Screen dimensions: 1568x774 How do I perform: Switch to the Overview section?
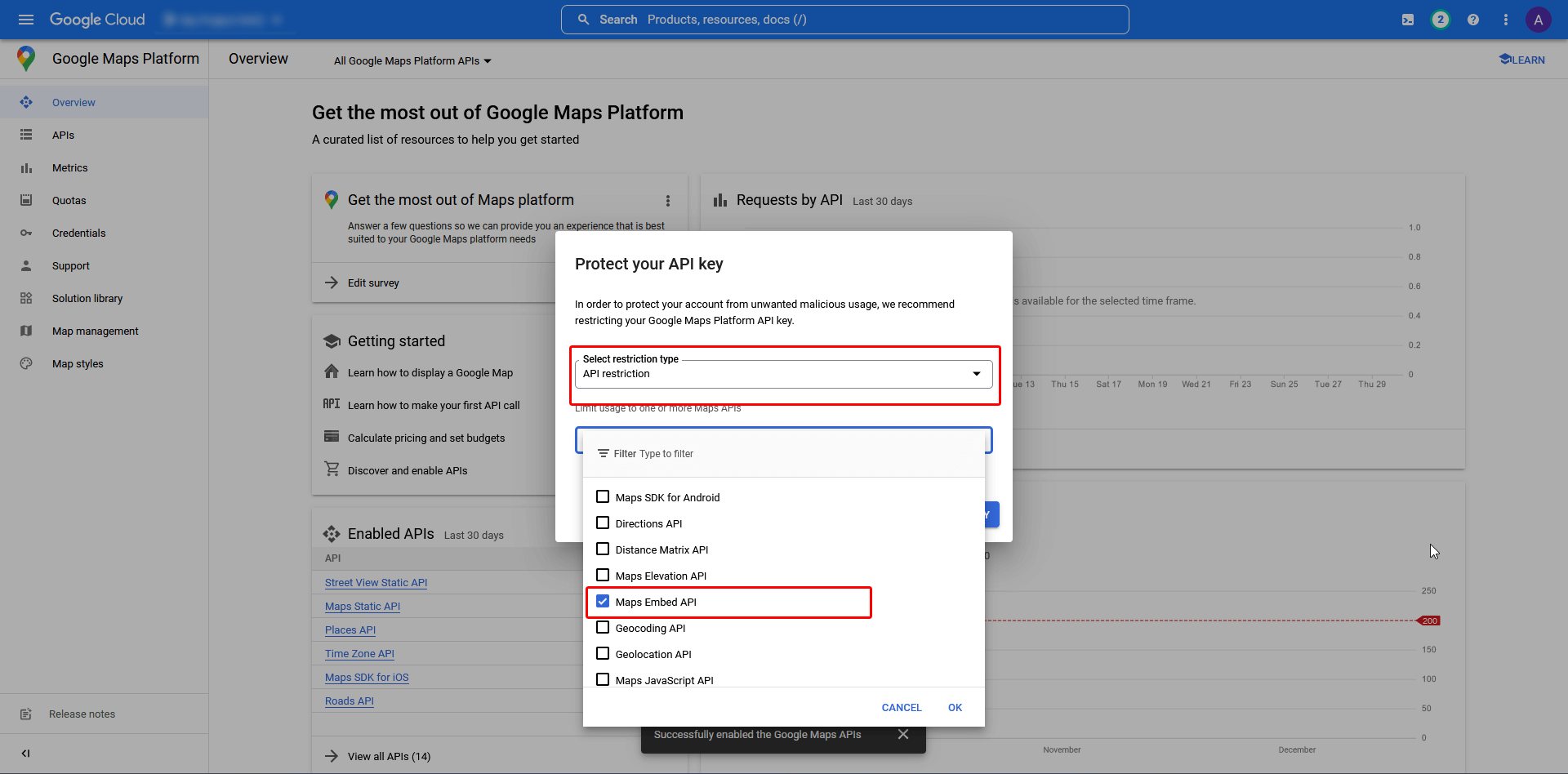(x=73, y=102)
